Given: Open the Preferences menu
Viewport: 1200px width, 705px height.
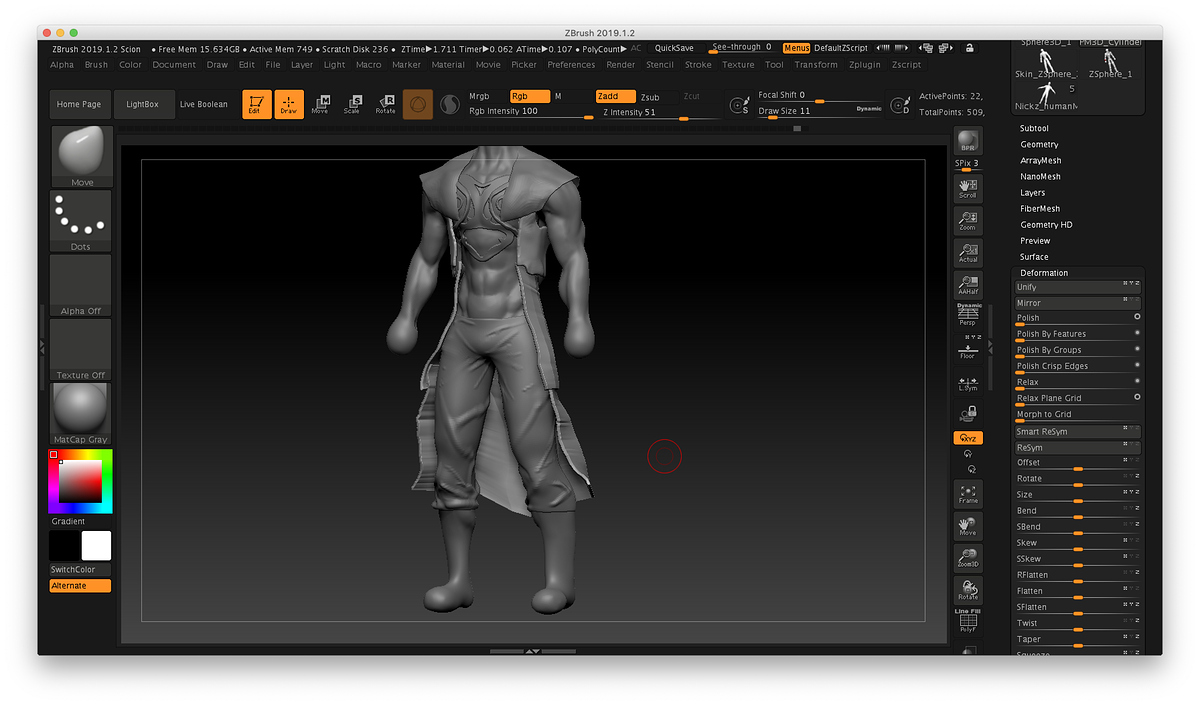Looking at the screenshot, I should [571, 64].
